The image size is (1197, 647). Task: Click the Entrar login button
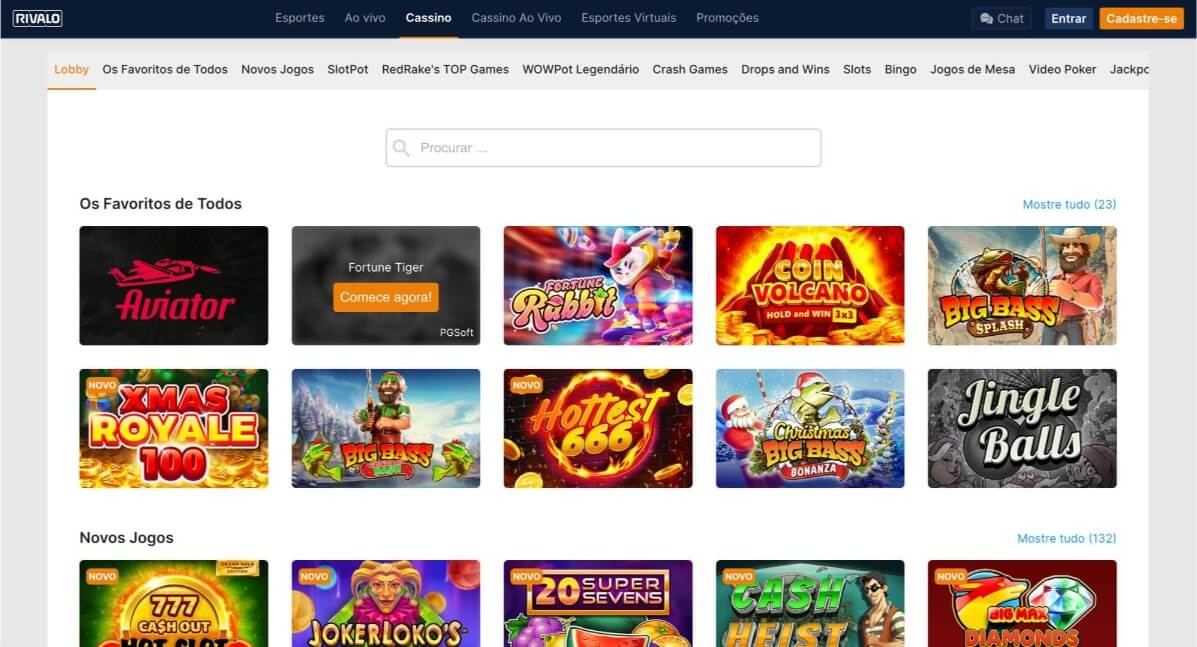coord(1068,18)
